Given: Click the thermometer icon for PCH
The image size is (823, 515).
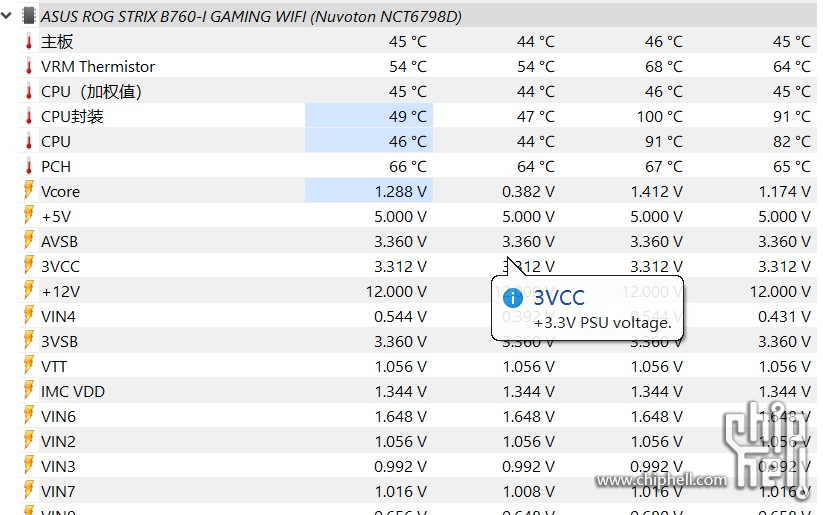Looking at the screenshot, I should point(29,166).
